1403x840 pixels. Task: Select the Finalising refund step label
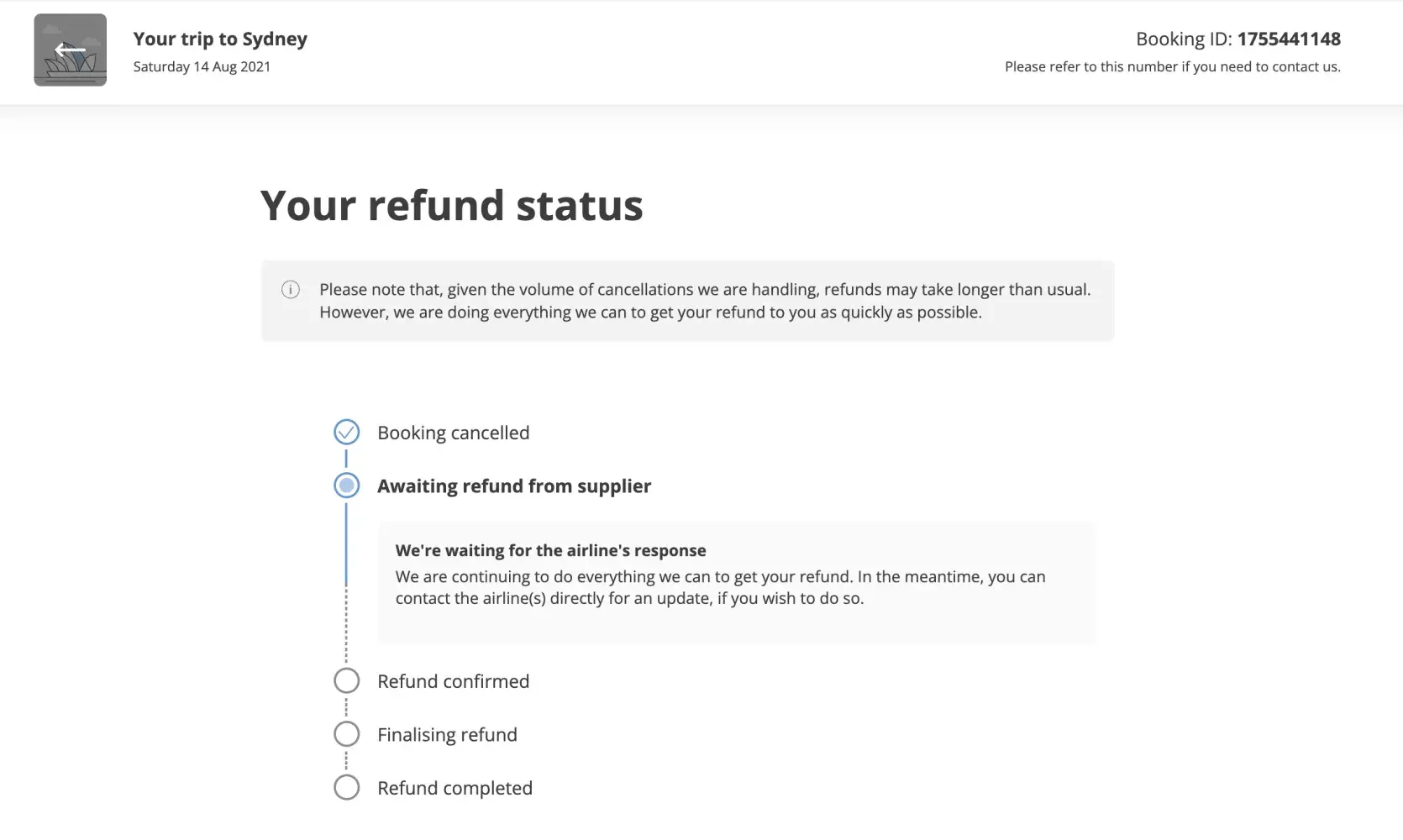tap(447, 735)
